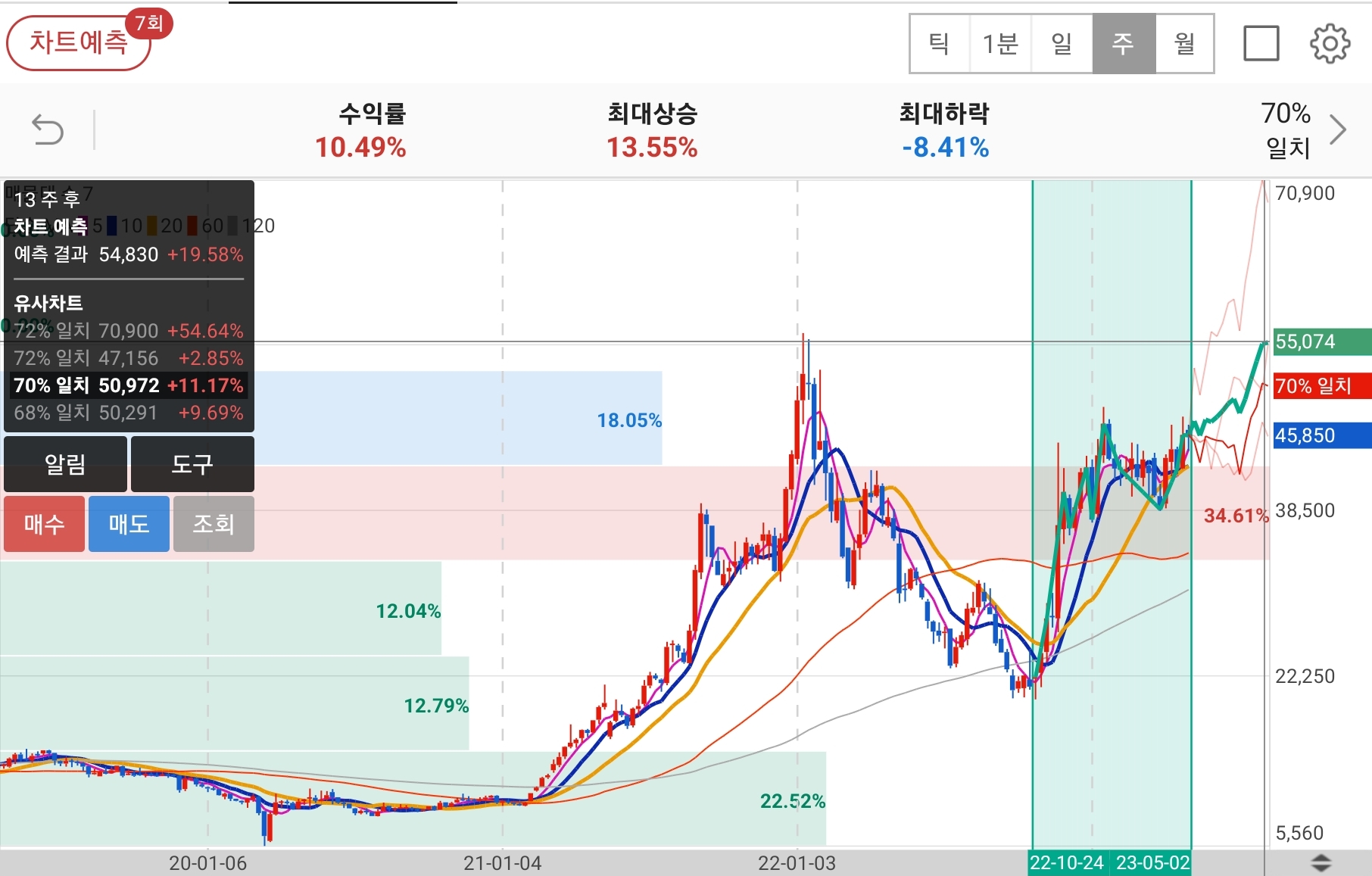The image size is (1372, 876).
Task: Tap the 최대상승 13.55% value
Action: pyautogui.click(x=652, y=147)
